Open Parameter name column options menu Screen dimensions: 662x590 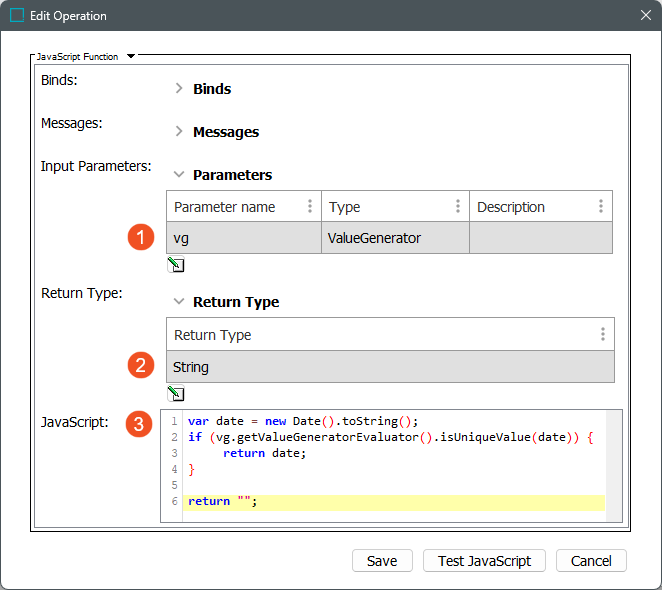309,207
